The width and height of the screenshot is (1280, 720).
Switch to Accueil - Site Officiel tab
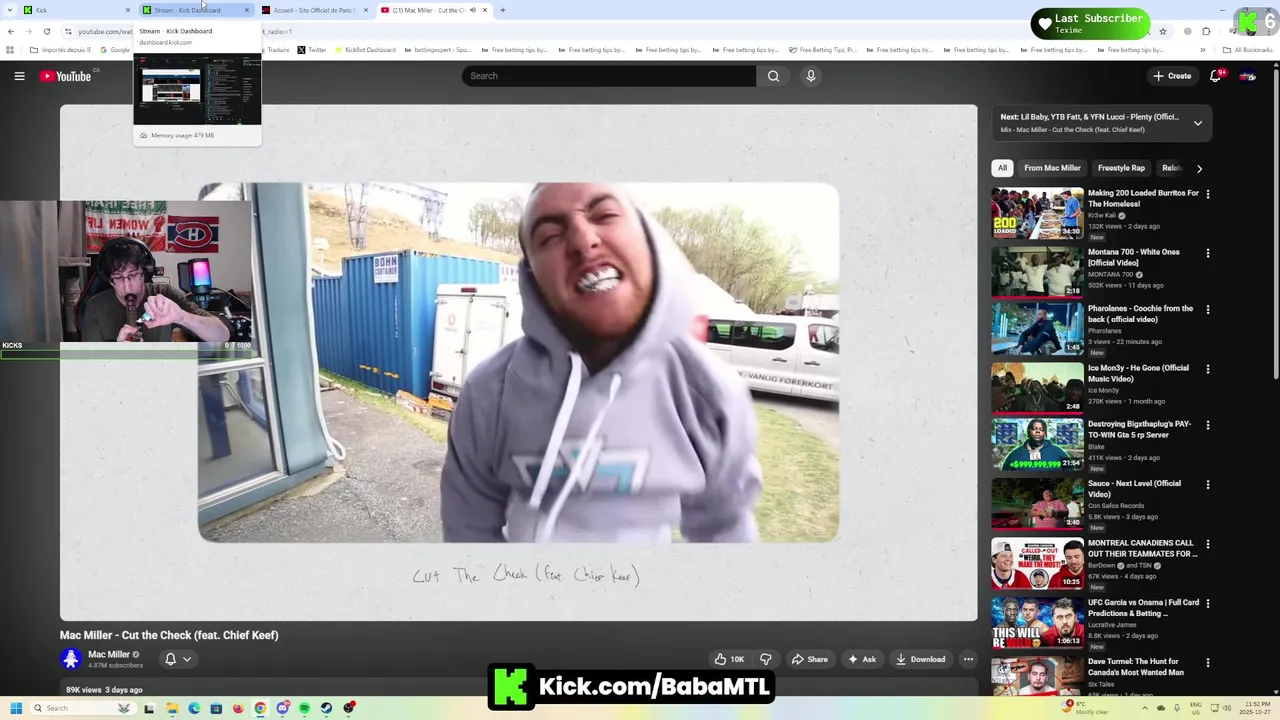pyautogui.click(x=315, y=10)
